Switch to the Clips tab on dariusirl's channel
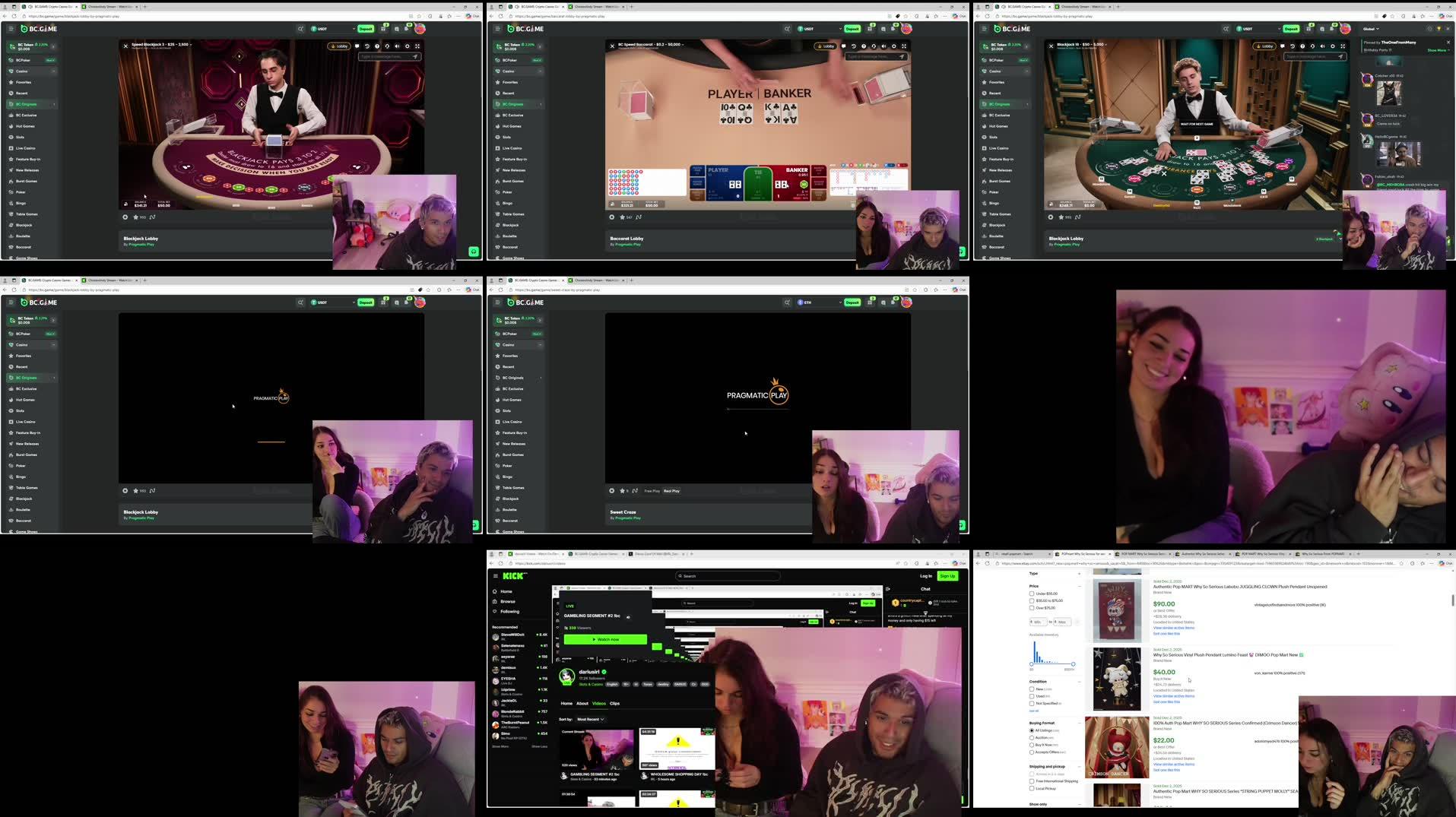This screenshot has width=1456, height=817. pyautogui.click(x=615, y=703)
